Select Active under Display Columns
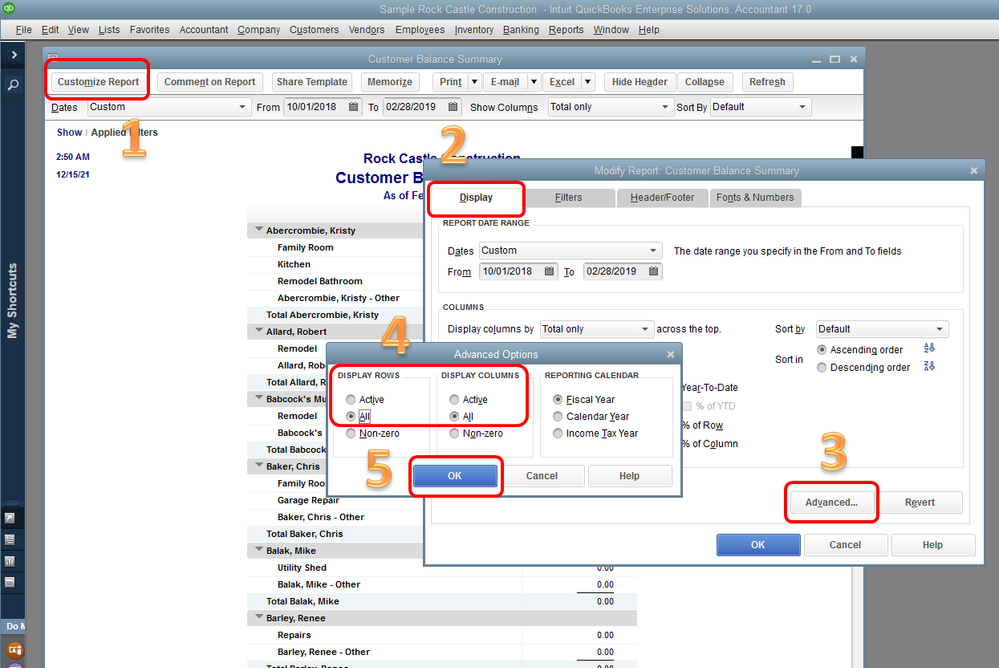This screenshot has width=999, height=668. pyautogui.click(x=454, y=400)
